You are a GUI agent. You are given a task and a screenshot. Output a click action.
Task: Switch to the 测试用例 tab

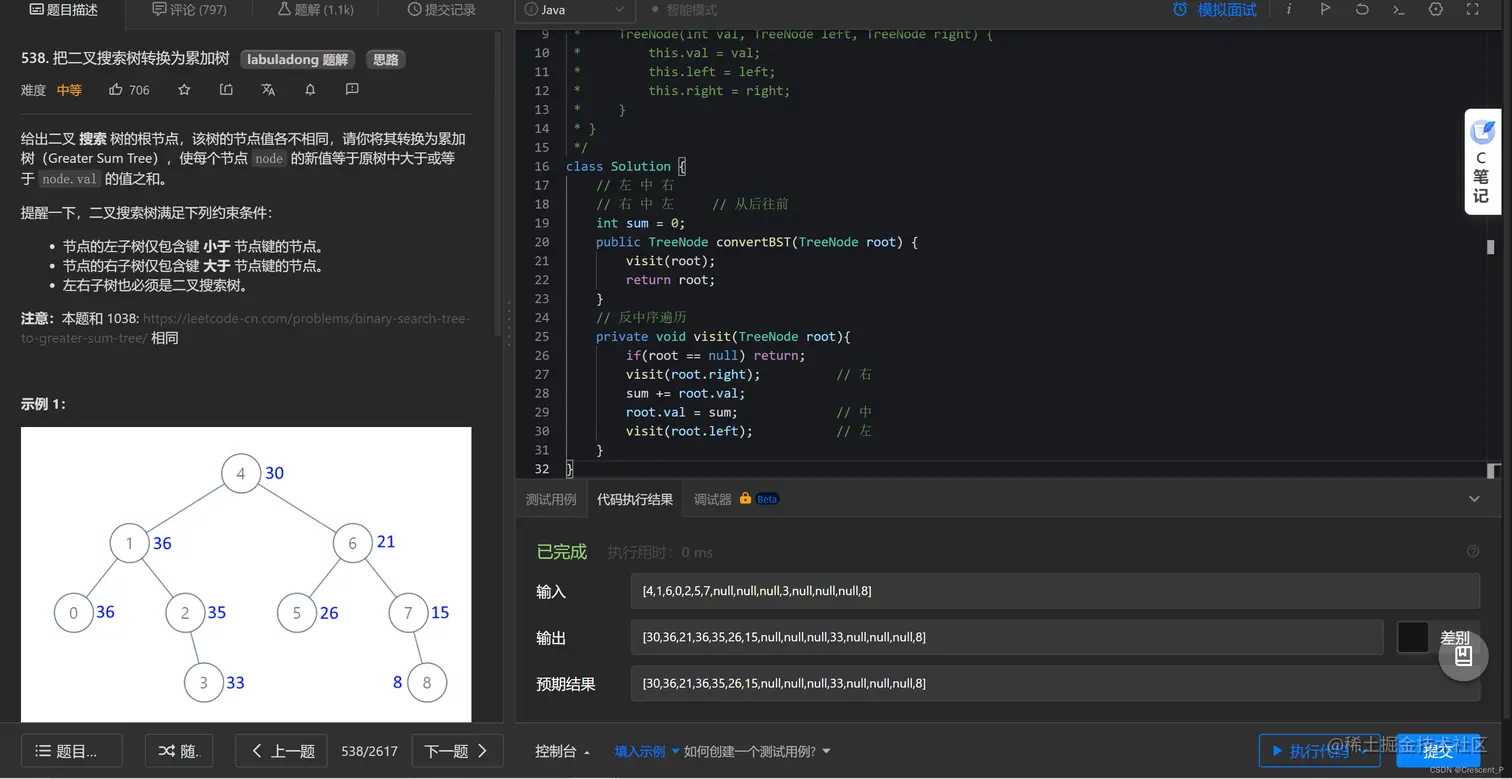551,499
